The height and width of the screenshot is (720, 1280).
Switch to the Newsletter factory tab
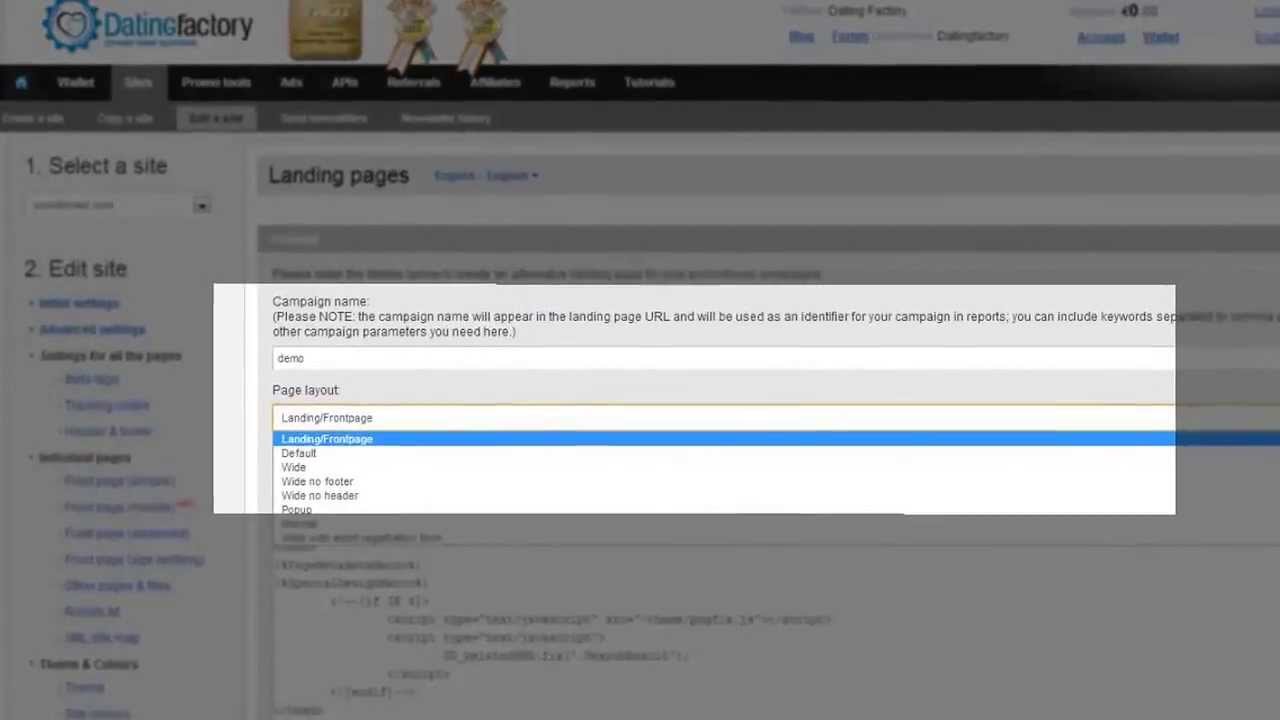click(x=446, y=119)
